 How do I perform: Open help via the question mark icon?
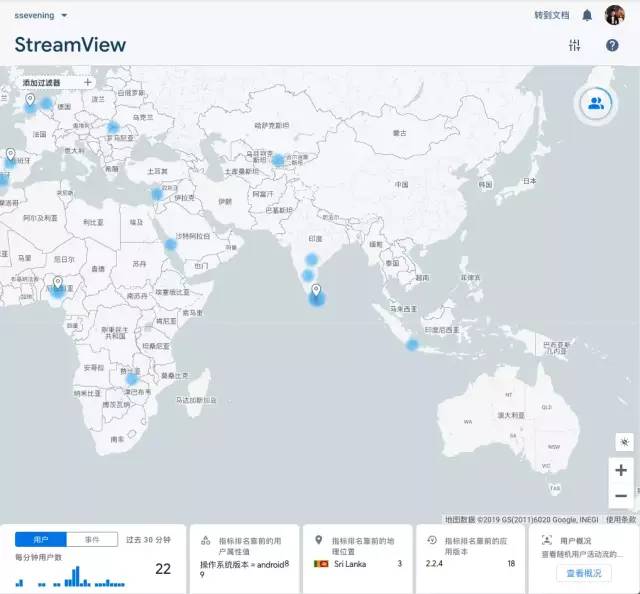pos(612,45)
